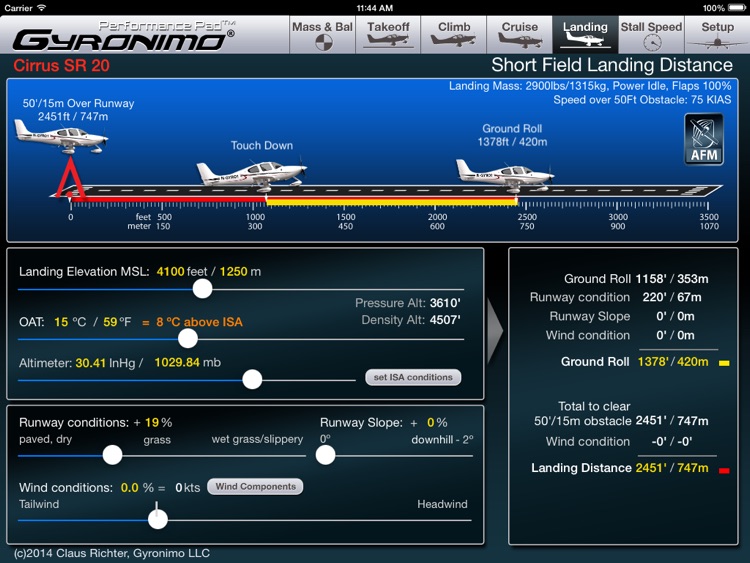This screenshot has width=750, height=563.
Task: Click the Speed over 50Ft Obstacle text
Action: pos(642,99)
